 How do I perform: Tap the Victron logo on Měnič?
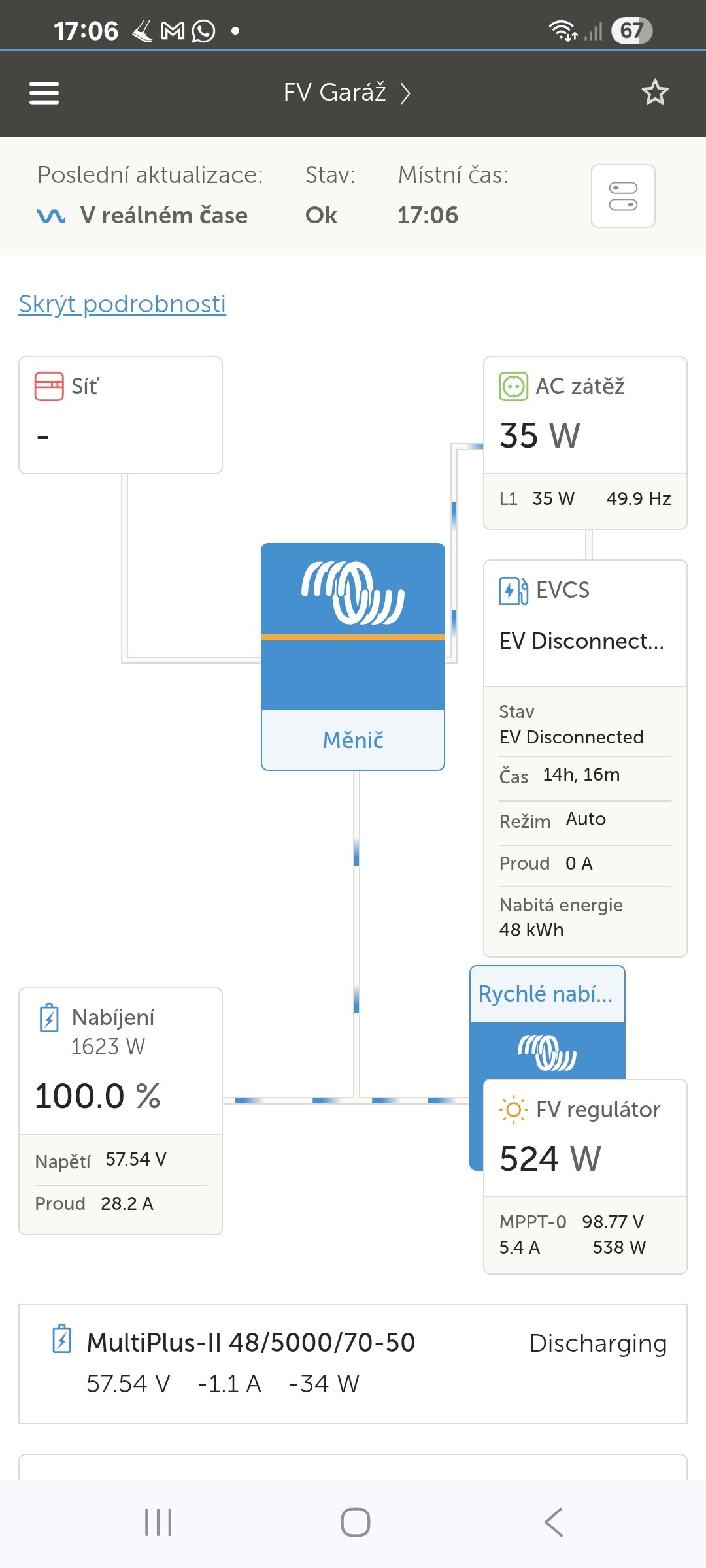[x=353, y=593]
